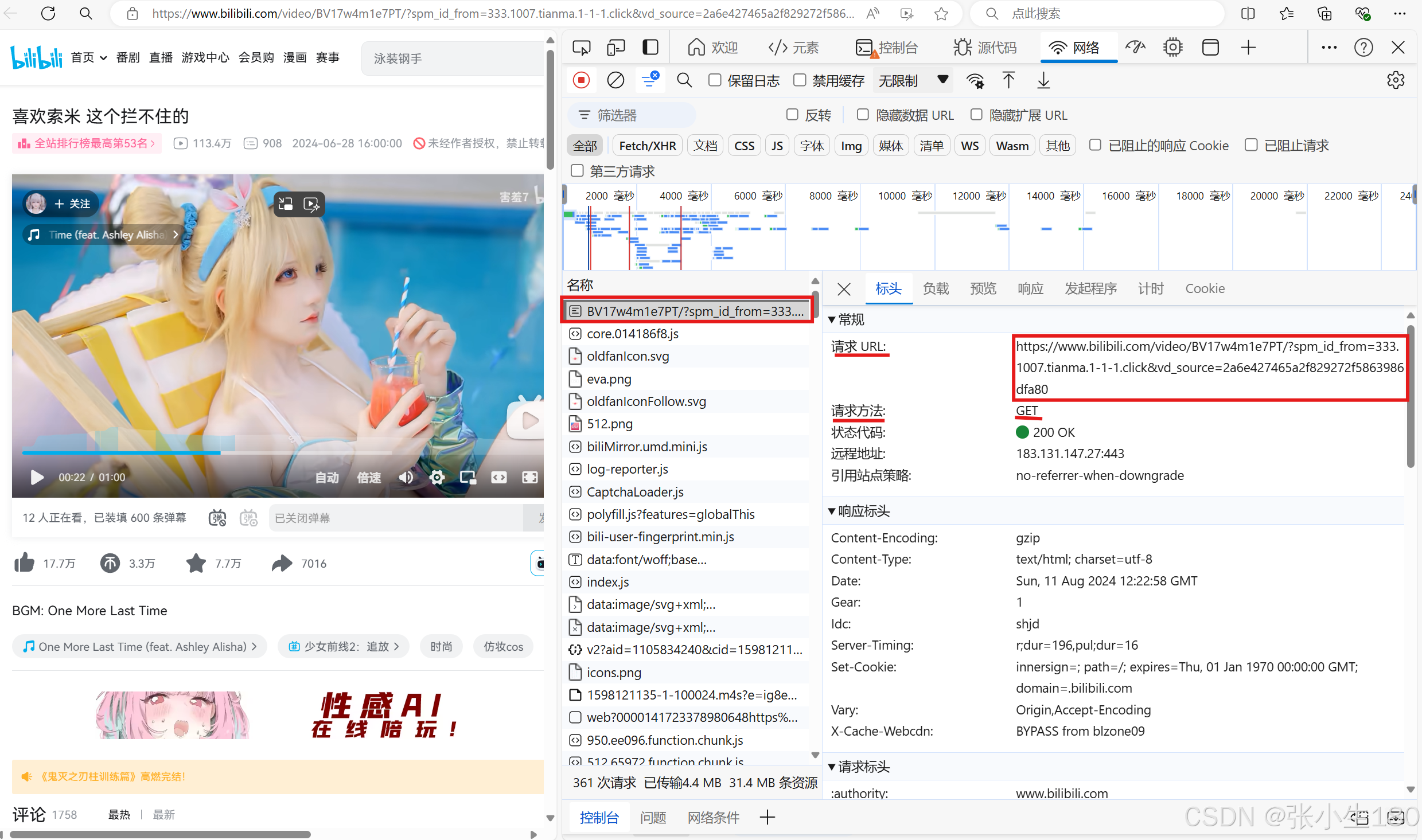This screenshot has height=840, width=1422.
Task: Collapse the 常规 section
Action: pos(832,319)
